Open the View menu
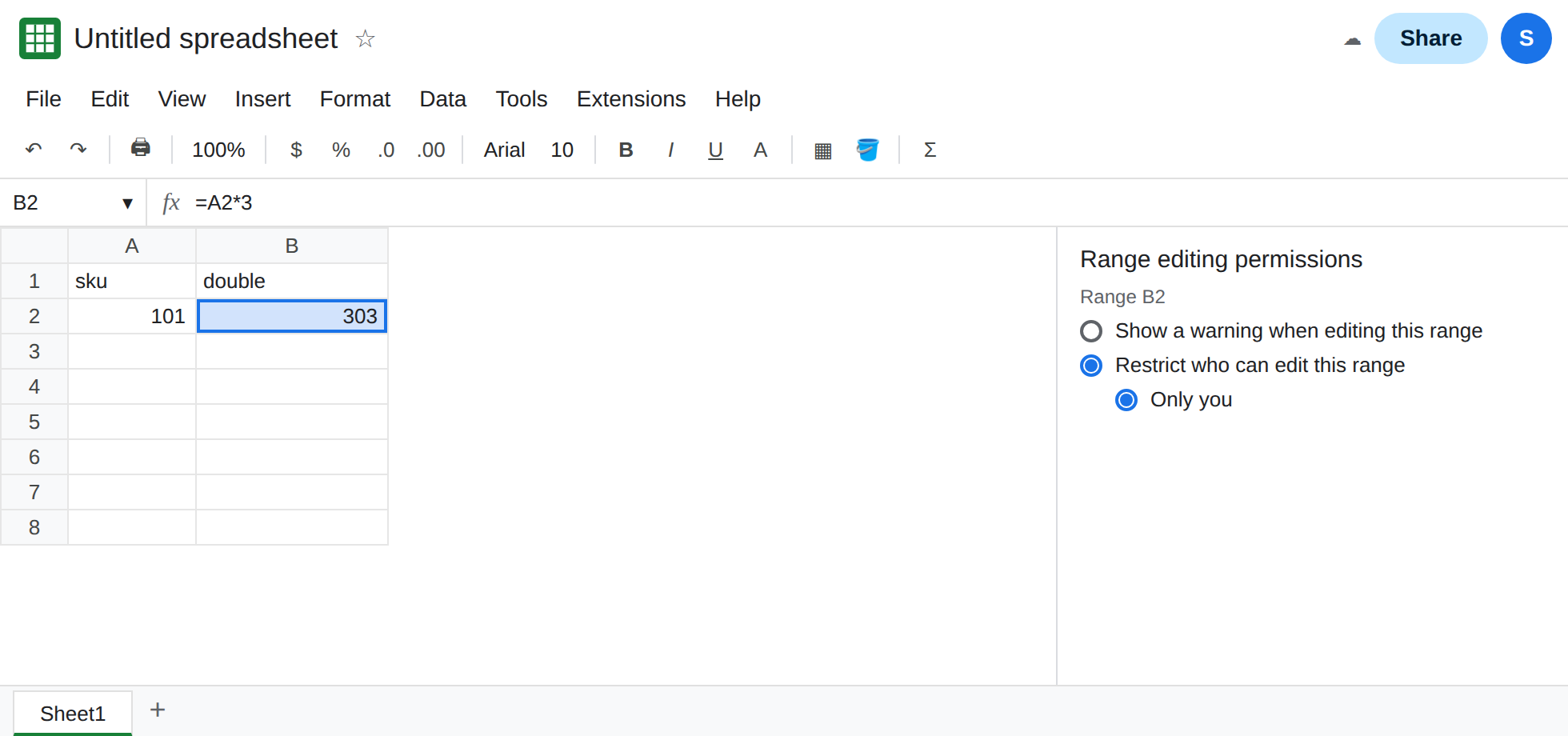The image size is (1568, 736). (x=182, y=98)
